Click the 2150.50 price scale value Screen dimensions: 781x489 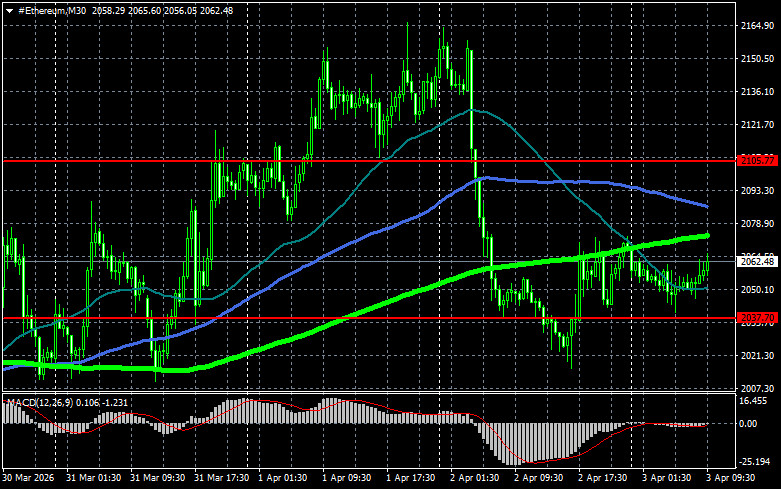tap(758, 58)
